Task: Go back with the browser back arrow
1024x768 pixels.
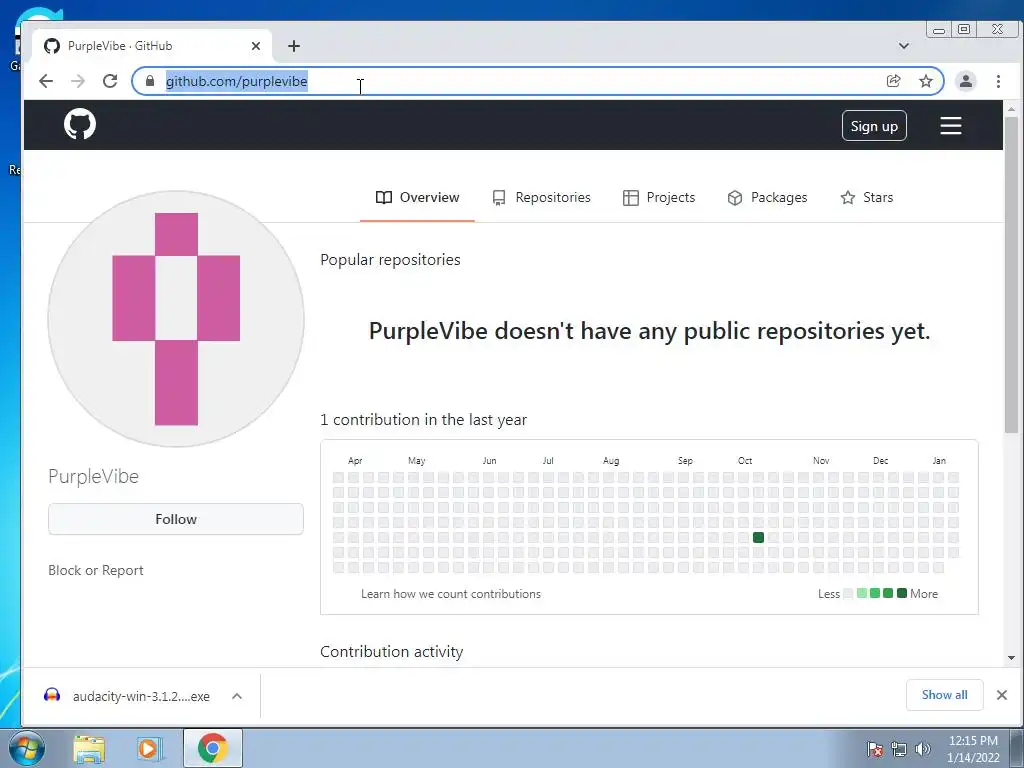Action: point(46,81)
